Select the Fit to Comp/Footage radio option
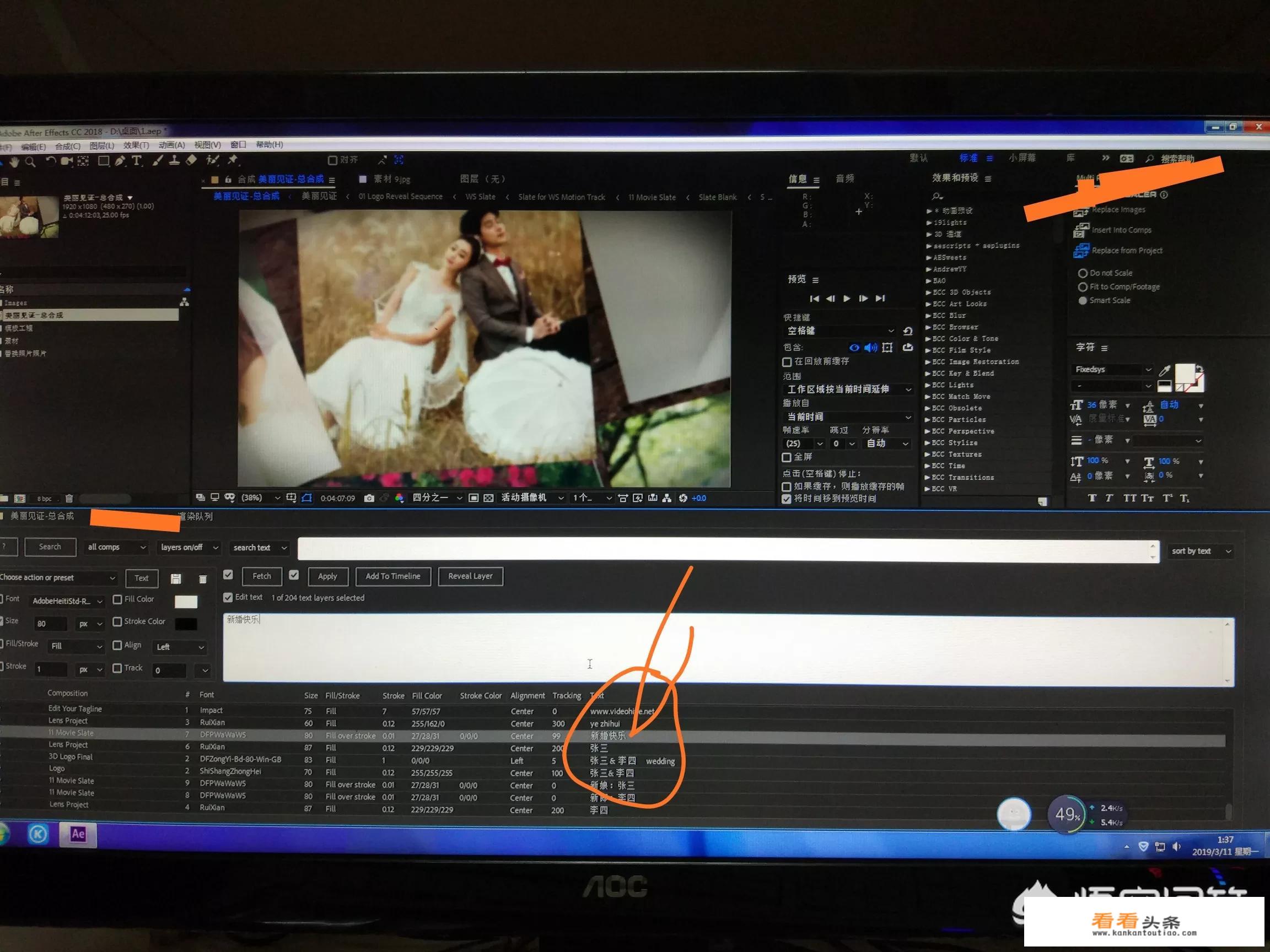The width and height of the screenshot is (1270, 952). 1083,287
